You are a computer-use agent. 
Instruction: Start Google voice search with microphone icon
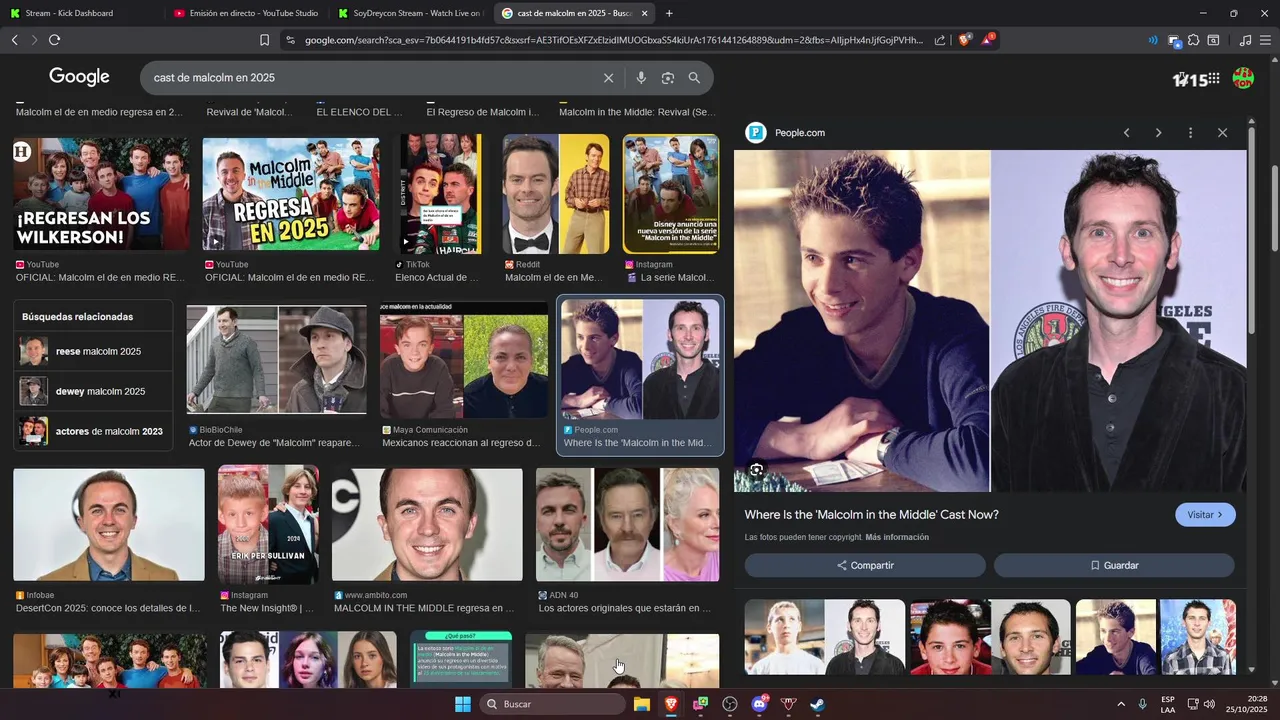tap(641, 78)
